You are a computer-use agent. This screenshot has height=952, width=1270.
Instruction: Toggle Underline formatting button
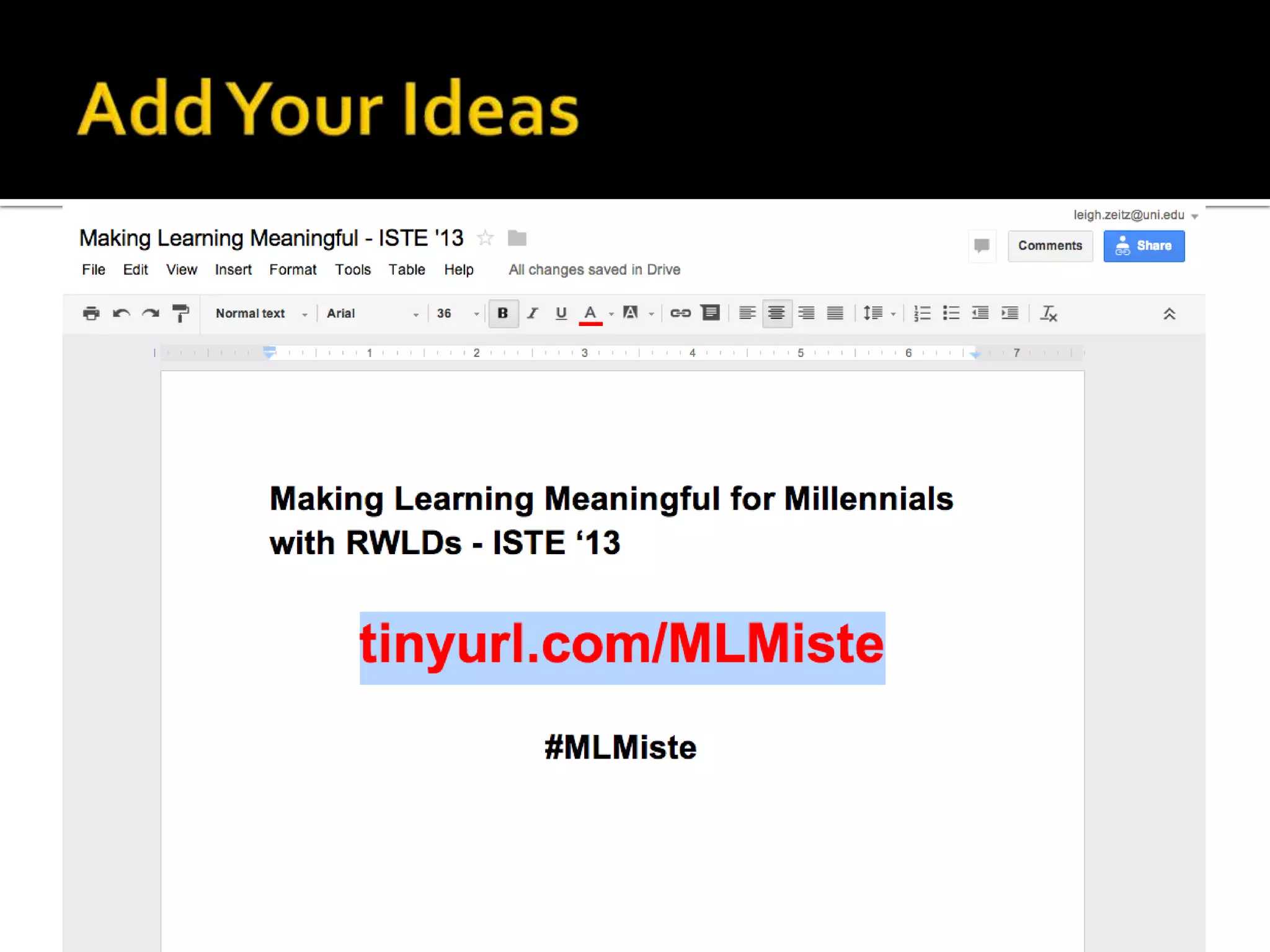(561, 314)
